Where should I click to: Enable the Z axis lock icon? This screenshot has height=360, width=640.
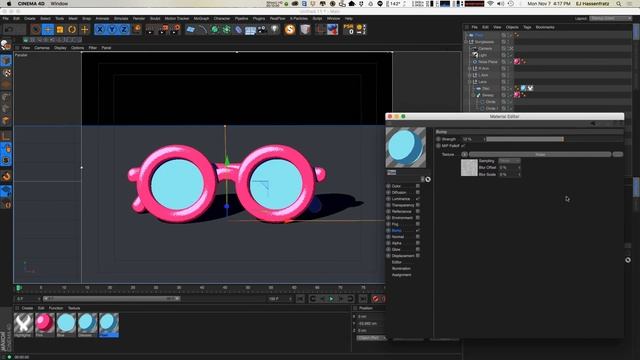coord(124,29)
